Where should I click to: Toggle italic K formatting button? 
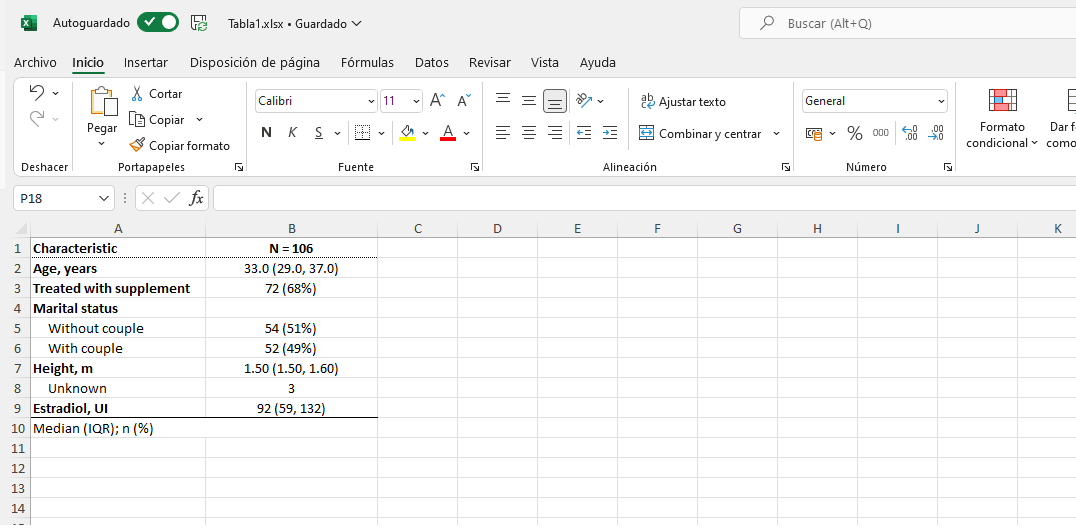(293, 133)
